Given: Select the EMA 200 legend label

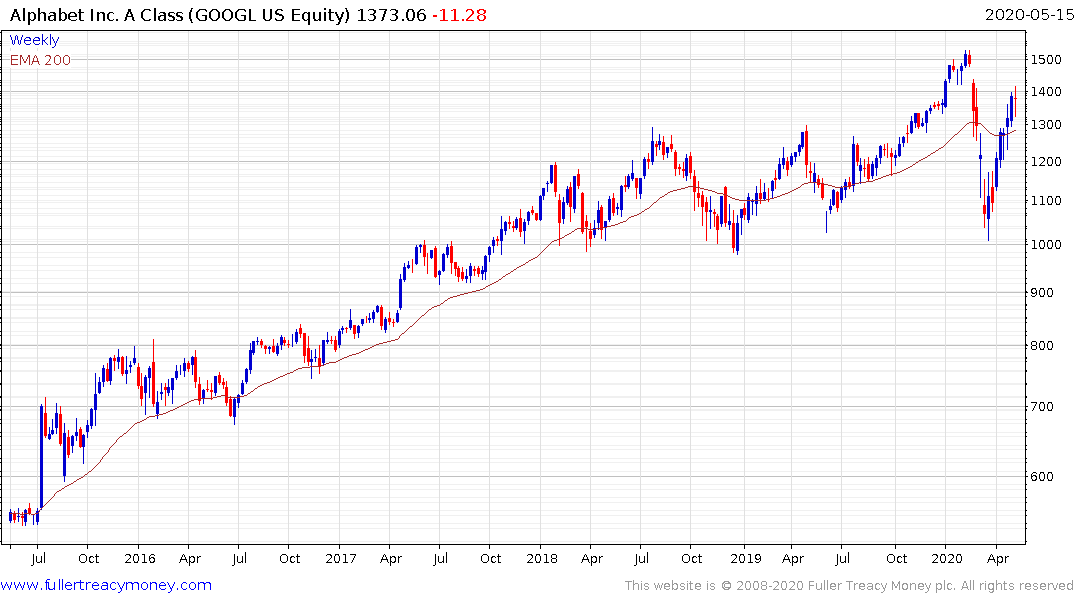Looking at the screenshot, I should pyautogui.click(x=40, y=60).
